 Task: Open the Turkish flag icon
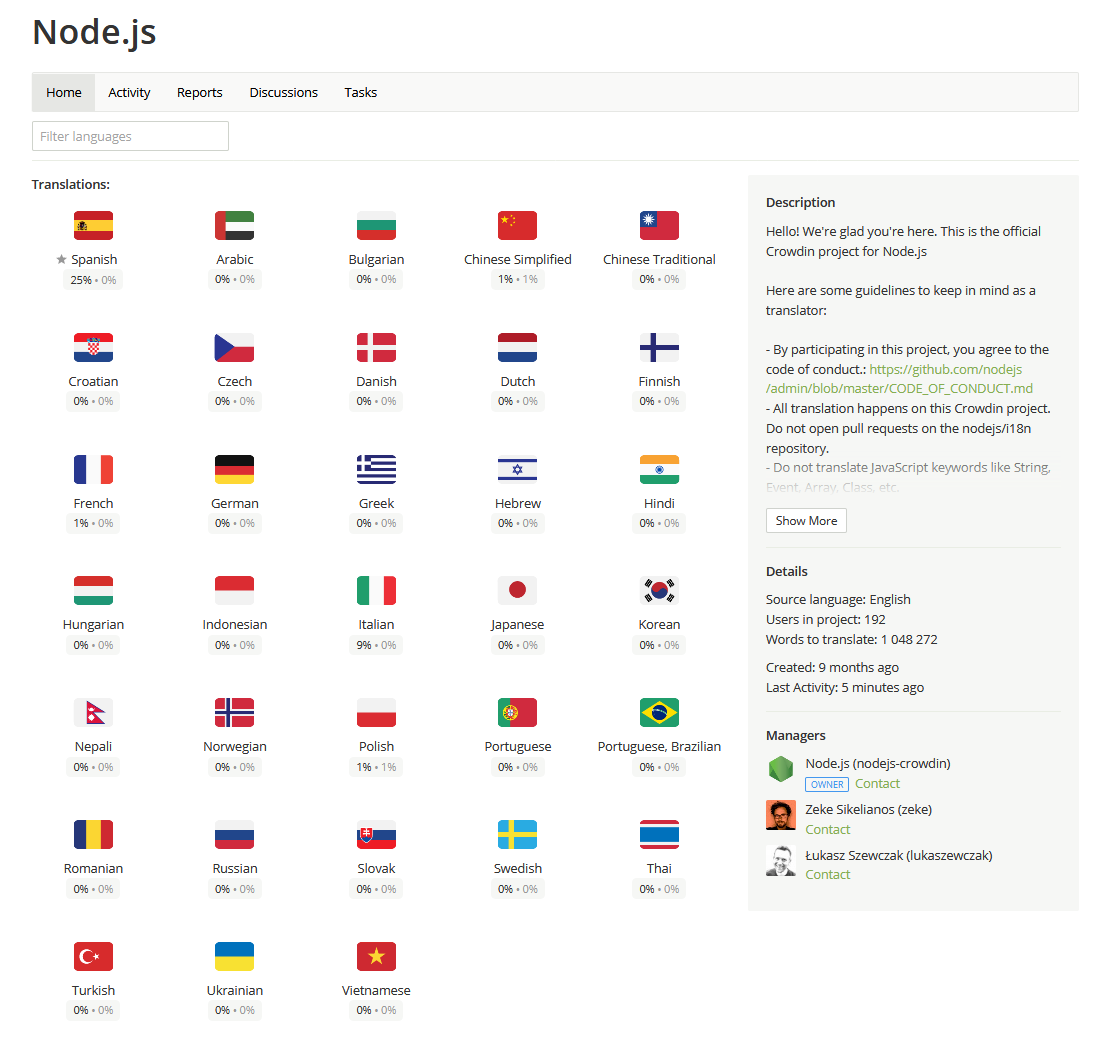point(93,957)
